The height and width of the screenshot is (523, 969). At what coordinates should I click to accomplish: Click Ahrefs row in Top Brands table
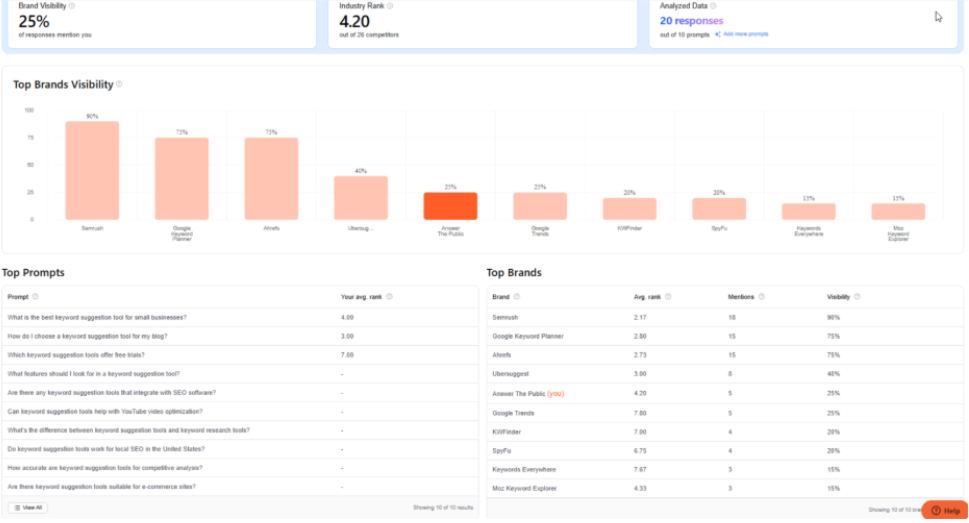pos(725,355)
